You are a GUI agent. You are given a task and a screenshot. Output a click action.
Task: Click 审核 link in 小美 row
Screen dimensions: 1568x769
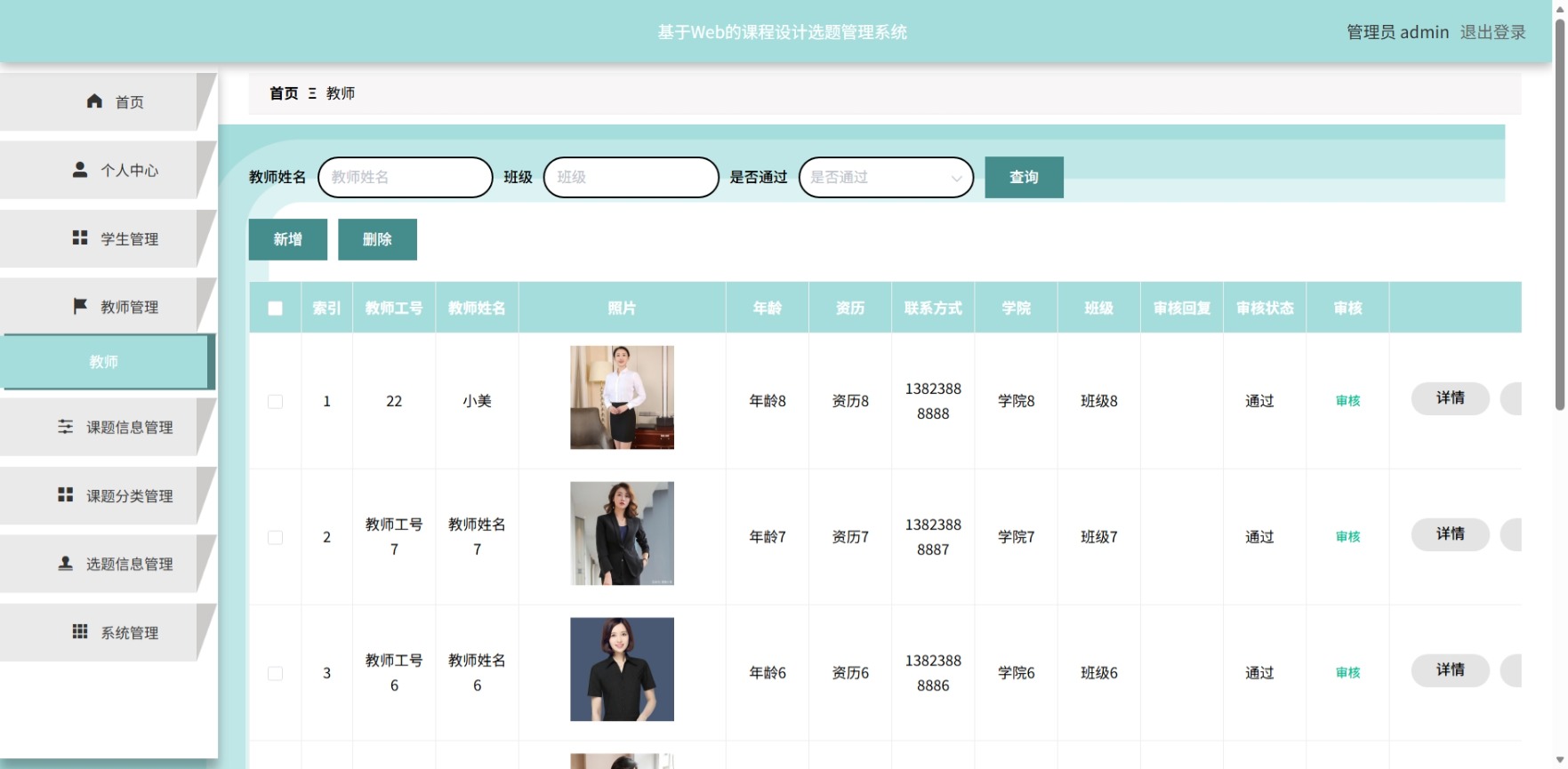point(1347,401)
